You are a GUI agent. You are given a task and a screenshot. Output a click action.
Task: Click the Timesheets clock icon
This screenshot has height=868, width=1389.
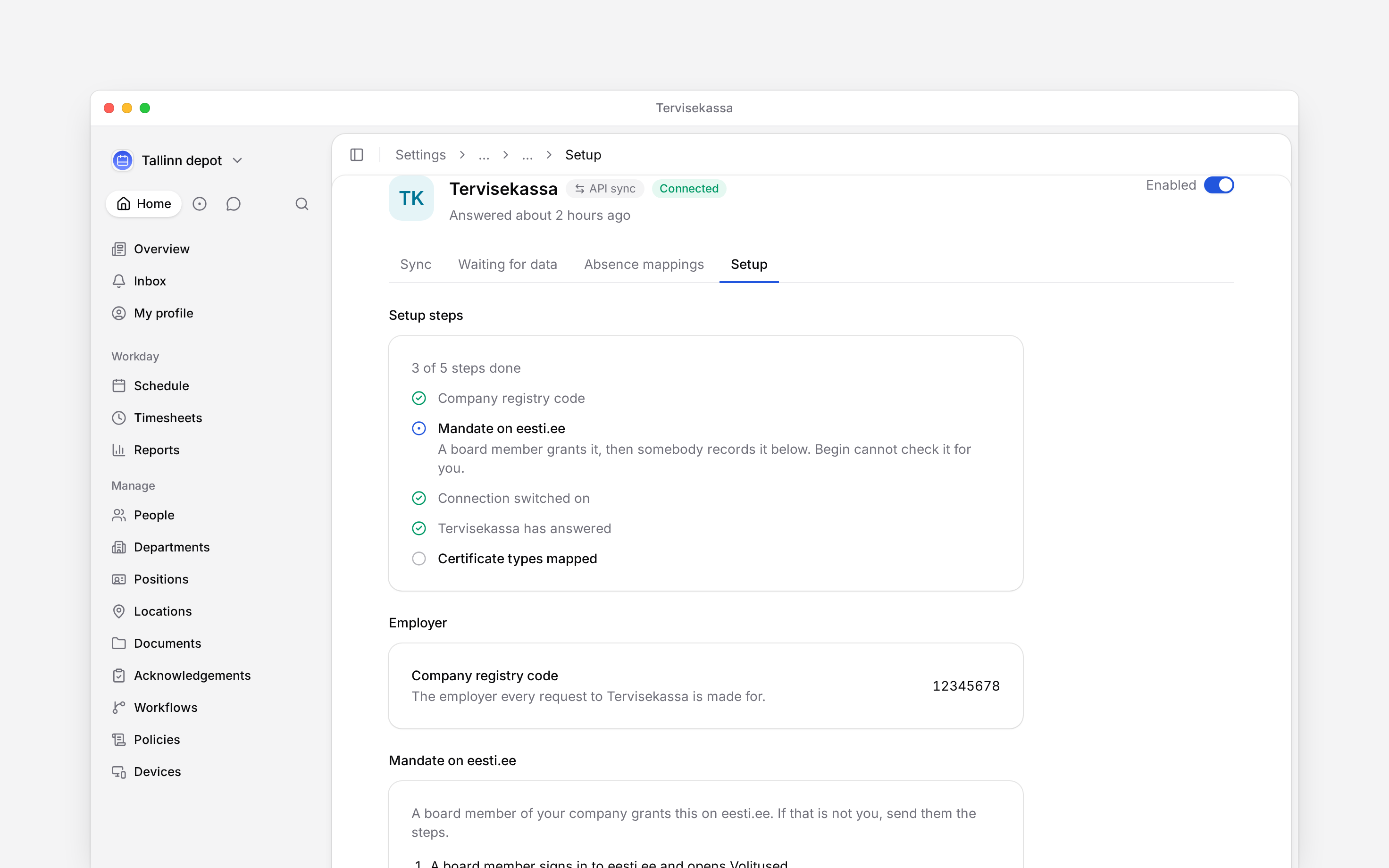coord(119,418)
